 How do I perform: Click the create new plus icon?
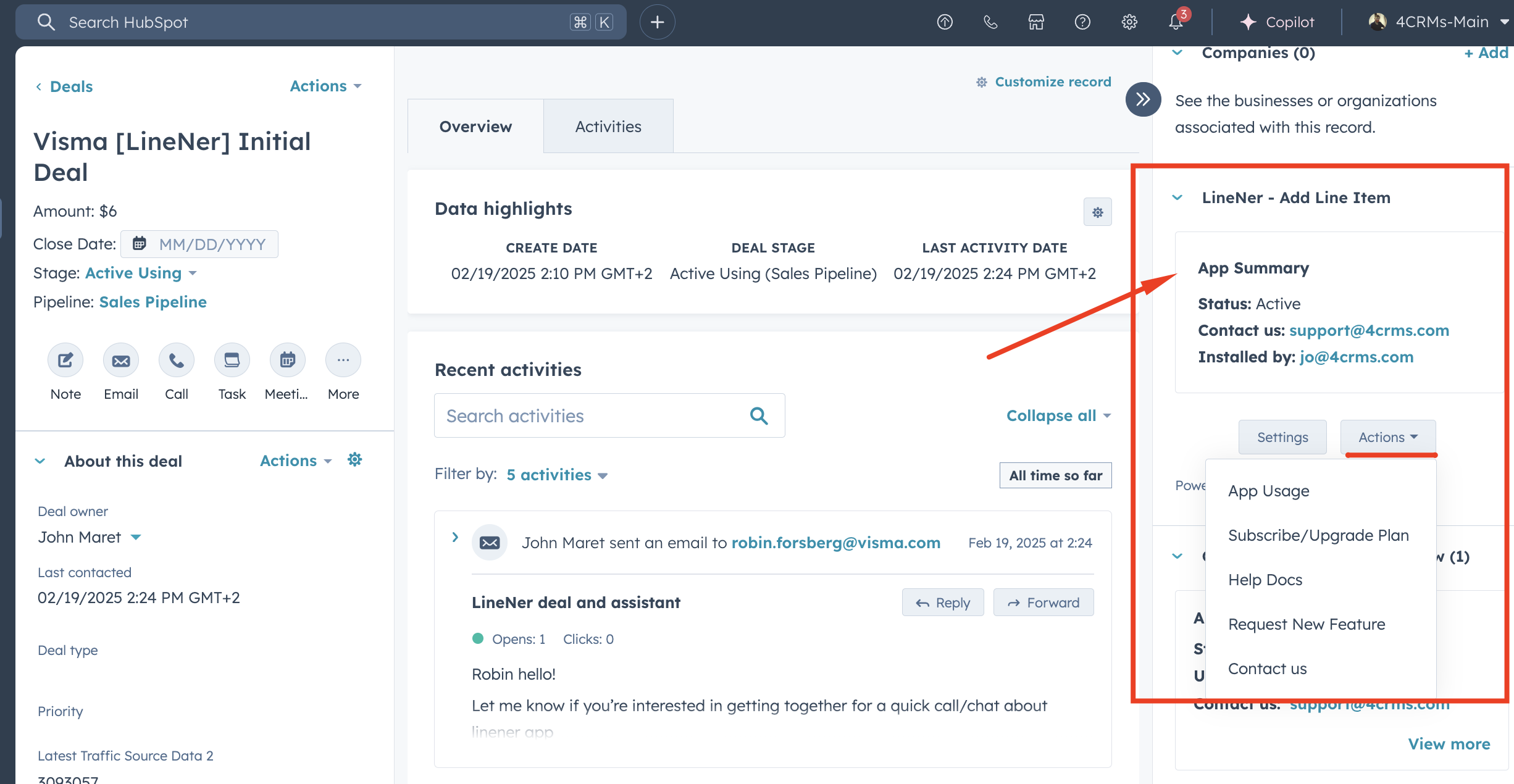(x=657, y=22)
